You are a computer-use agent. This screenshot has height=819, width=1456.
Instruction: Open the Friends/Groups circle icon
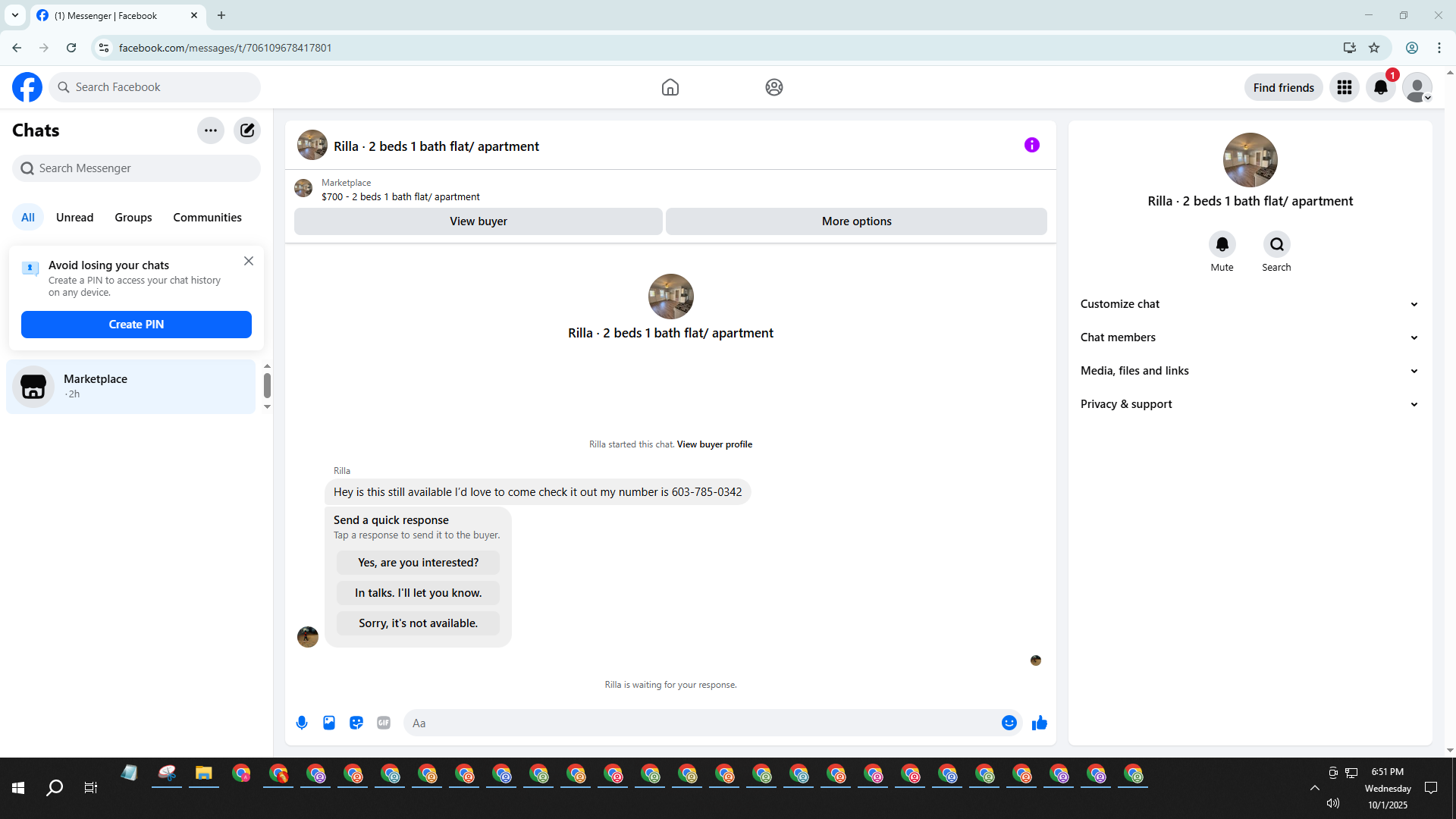pyautogui.click(x=774, y=87)
